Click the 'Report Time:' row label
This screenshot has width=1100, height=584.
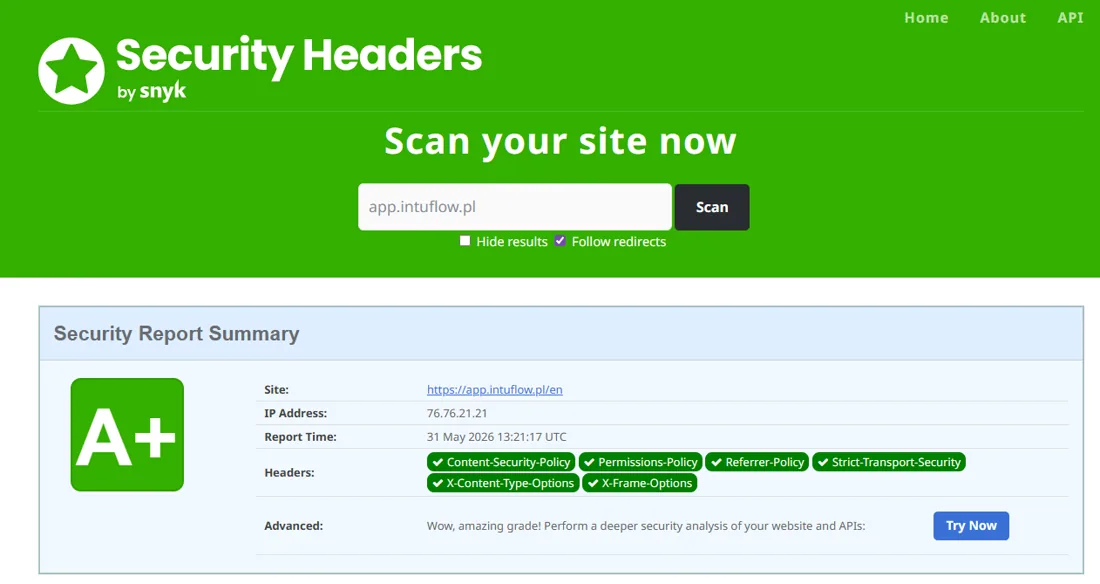[300, 437]
